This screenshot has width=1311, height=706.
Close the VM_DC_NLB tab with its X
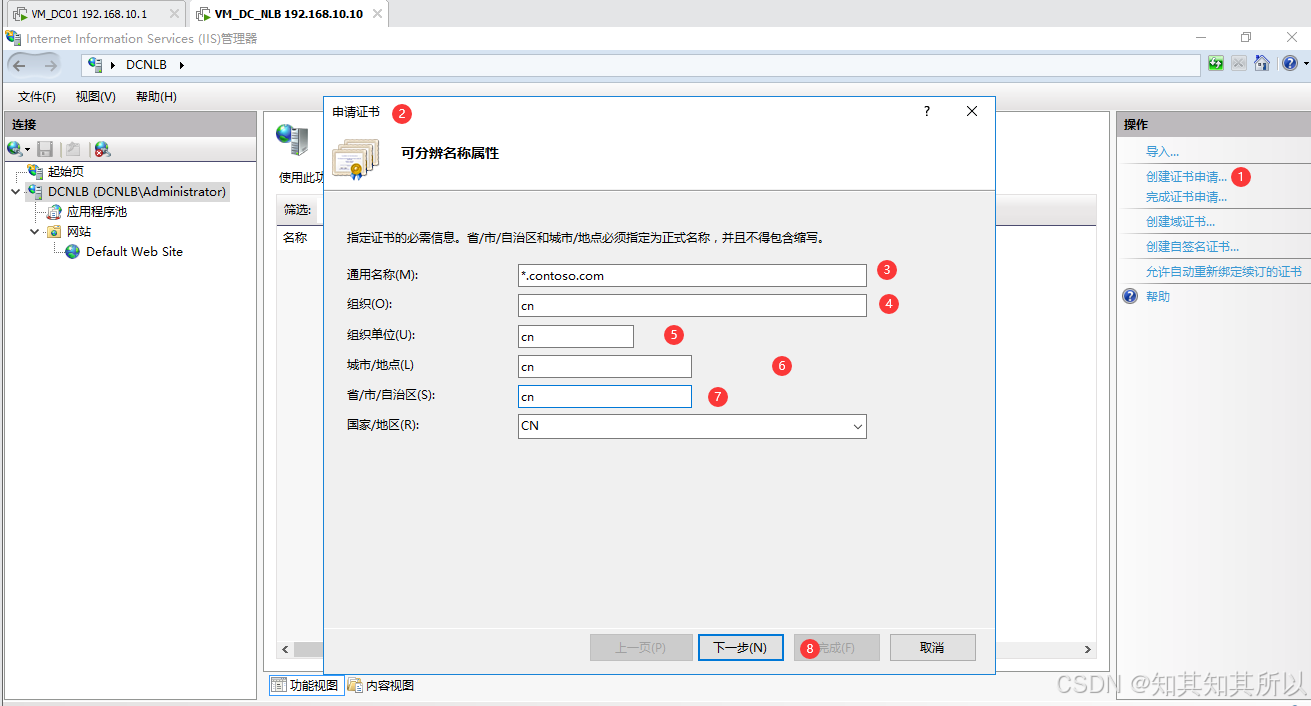point(377,14)
